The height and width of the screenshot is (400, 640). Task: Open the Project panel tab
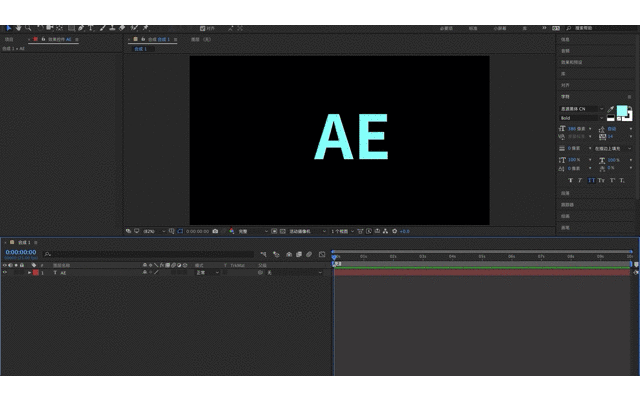(9, 40)
